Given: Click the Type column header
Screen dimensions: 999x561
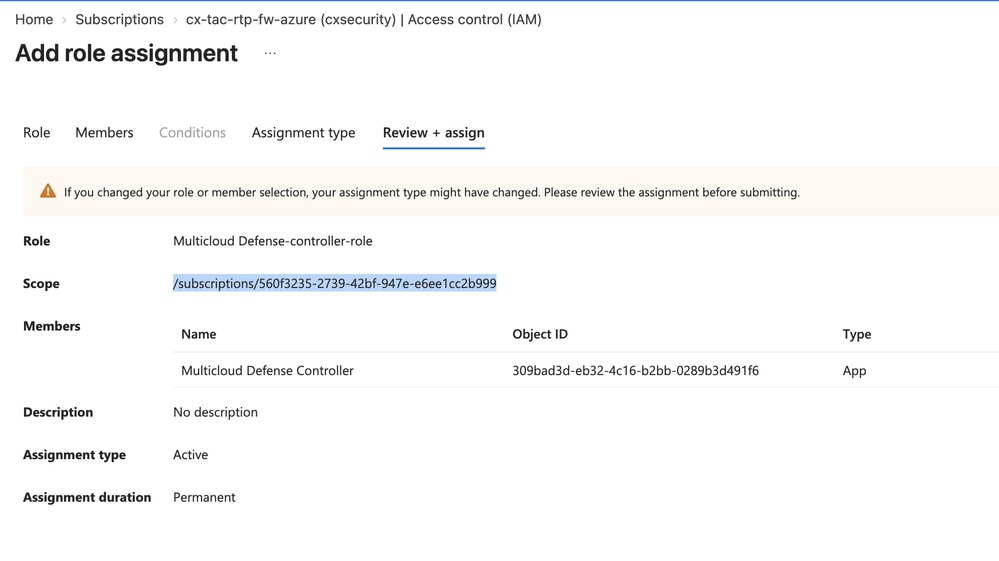Looking at the screenshot, I should click(x=857, y=334).
